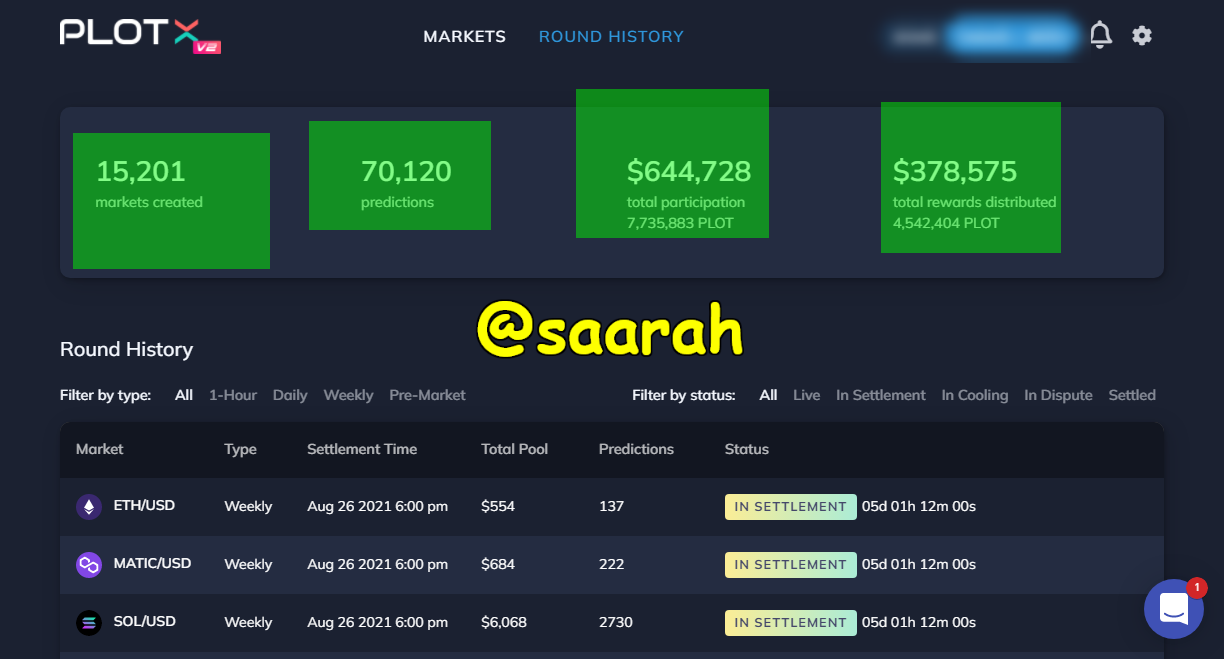The height and width of the screenshot is (659, 1224).
Task: Click the ETH/USD settlement time
Action: [x=378, y=507]
